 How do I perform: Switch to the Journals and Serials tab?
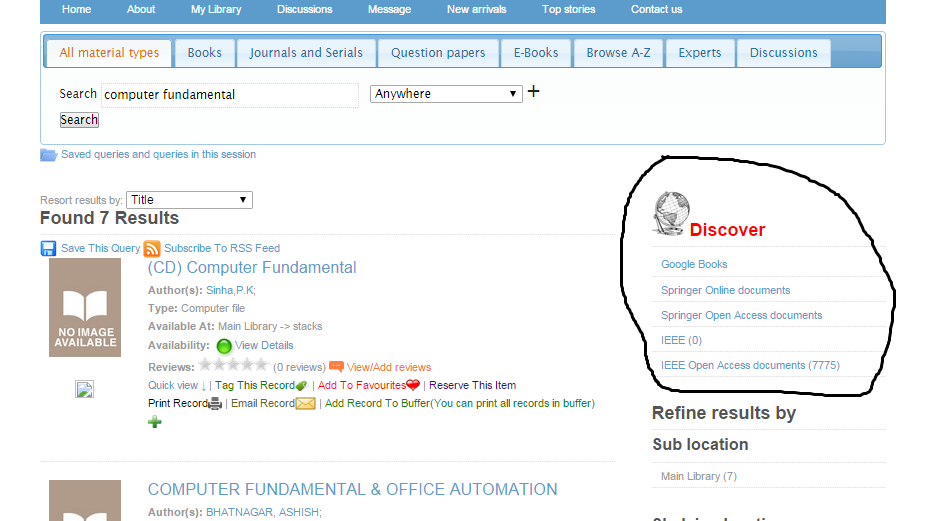click(306, 53)
